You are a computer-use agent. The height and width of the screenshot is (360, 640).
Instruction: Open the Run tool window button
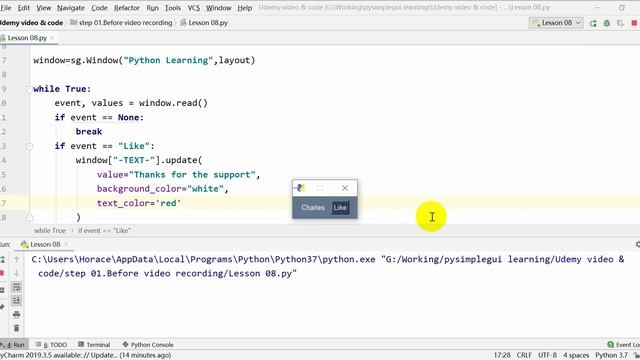coord(13,344)
